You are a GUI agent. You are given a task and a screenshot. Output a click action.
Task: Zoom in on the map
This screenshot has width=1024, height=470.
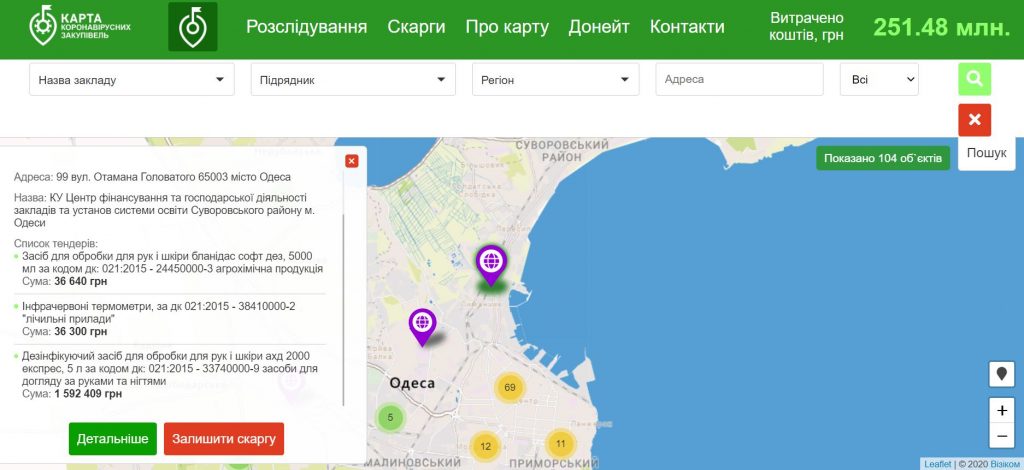pyautogui.click(x=1002, y=411)
